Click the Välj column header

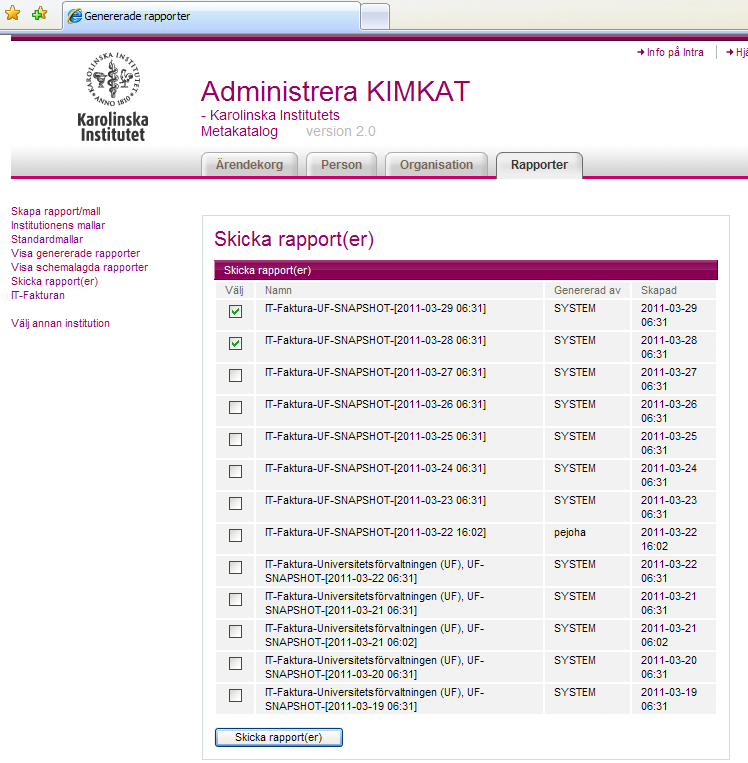(234, 291)
